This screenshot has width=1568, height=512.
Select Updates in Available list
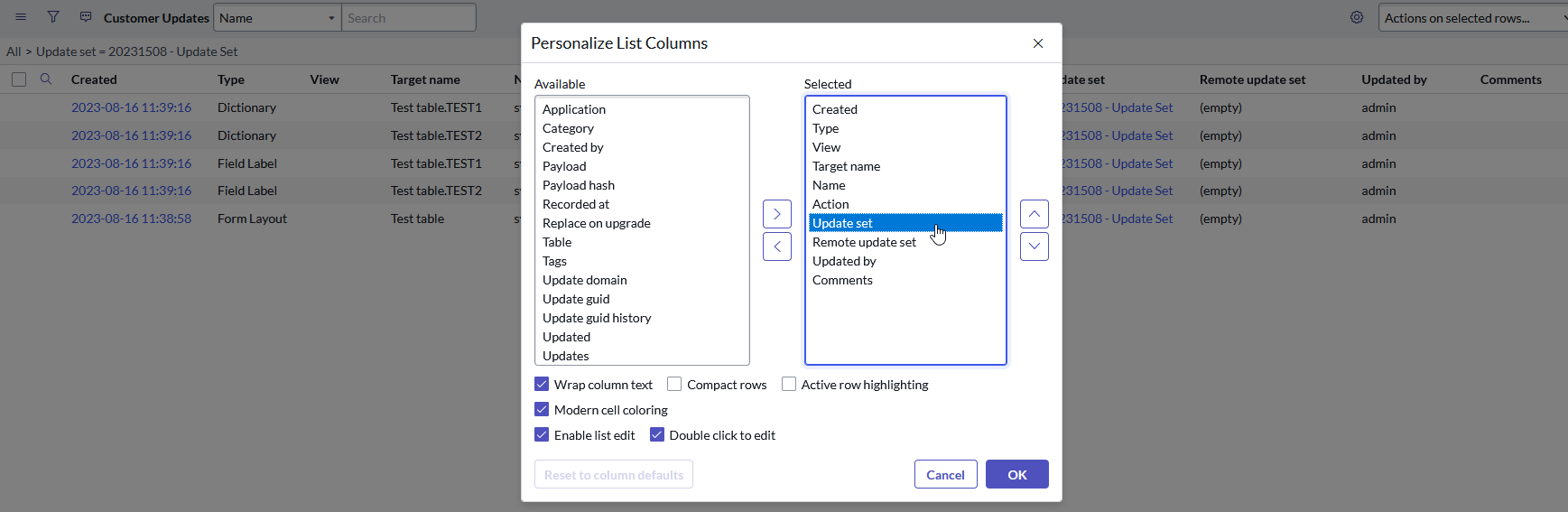pyautogui.click(x=642, y=356)
